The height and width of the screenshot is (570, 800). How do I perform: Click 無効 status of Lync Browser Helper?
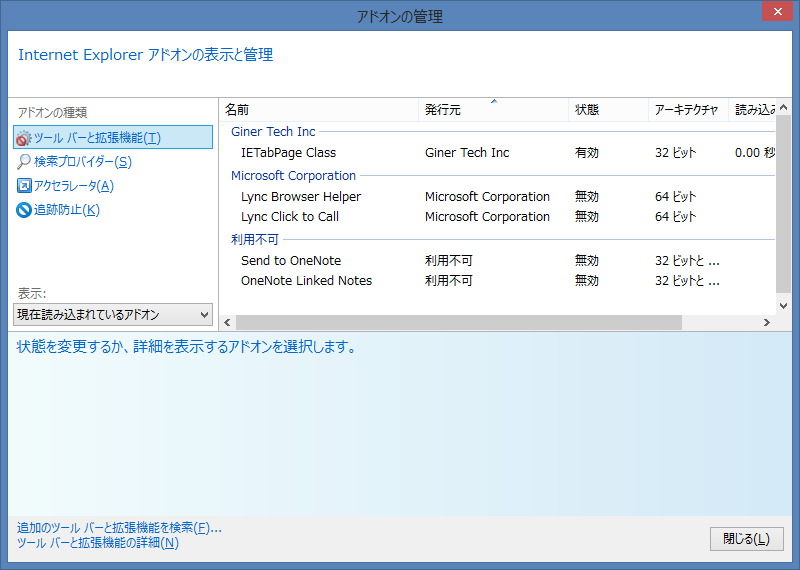(x=587, y=196)
